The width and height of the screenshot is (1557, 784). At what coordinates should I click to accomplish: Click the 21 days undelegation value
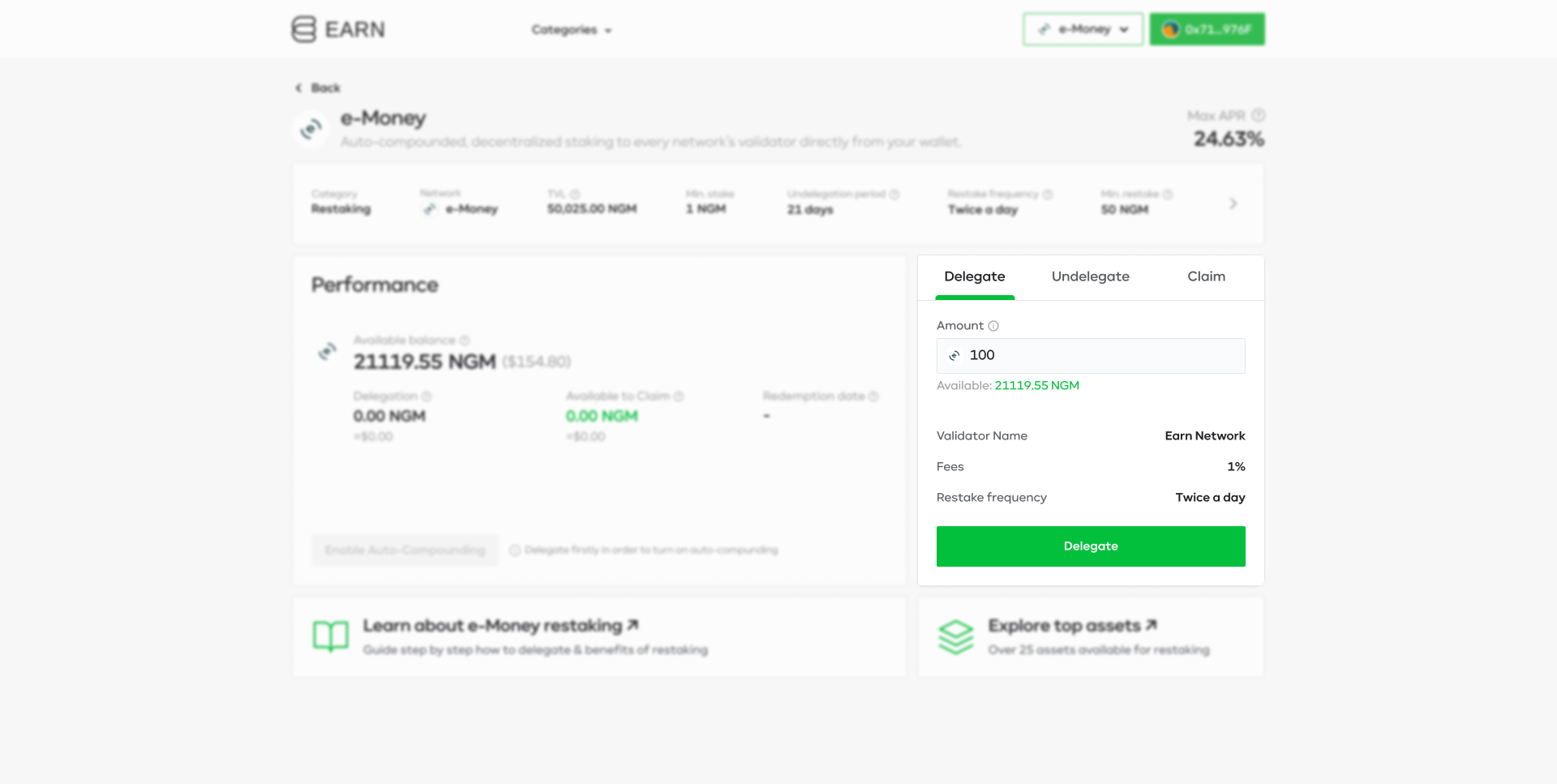(810, 210)
